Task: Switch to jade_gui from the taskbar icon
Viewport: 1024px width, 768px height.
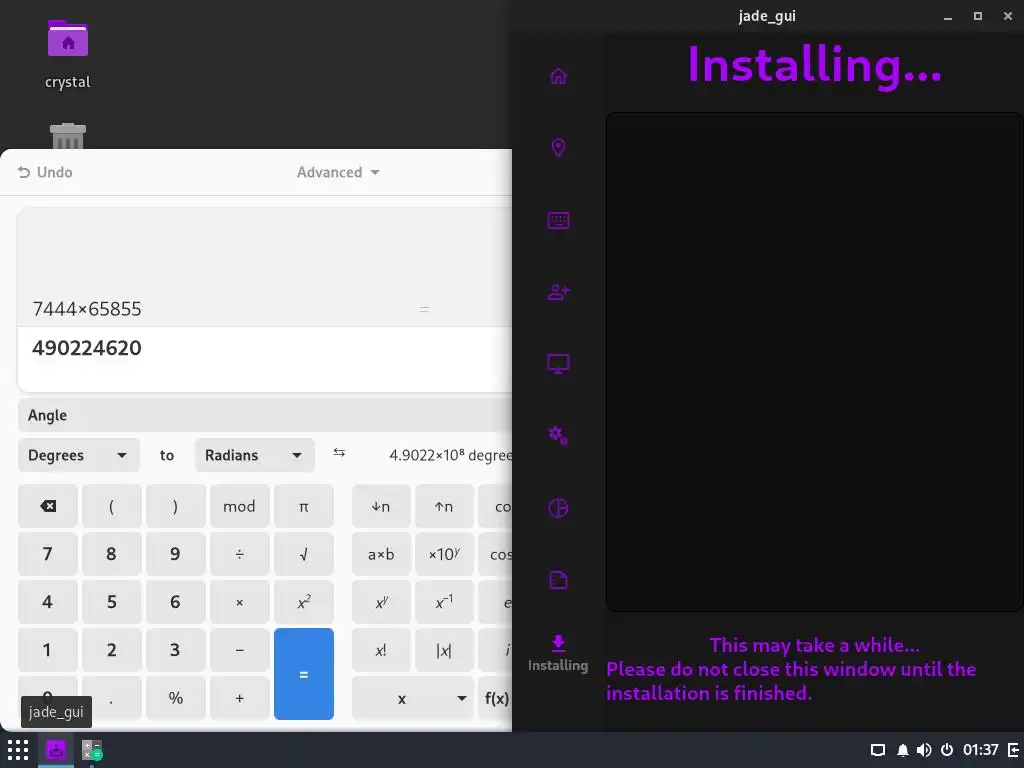Action: [56, 750]
